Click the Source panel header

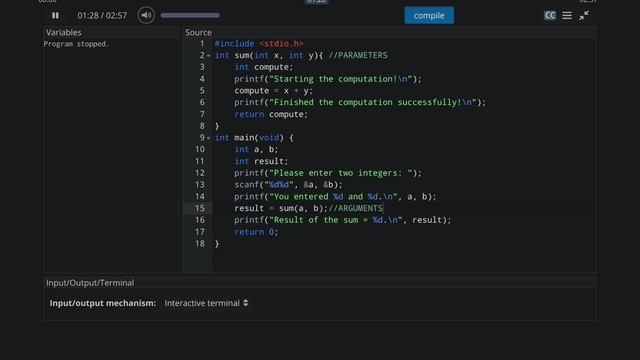click(x=198, y=32)
